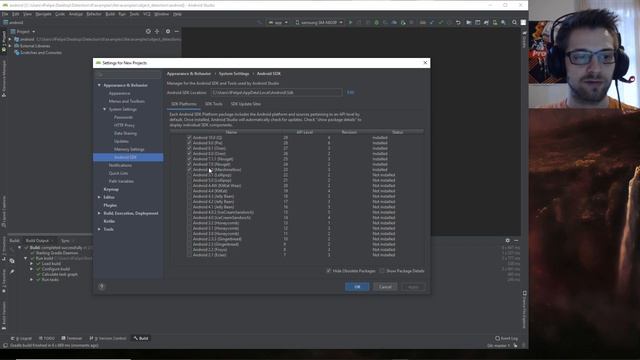640x360 pixels.
Task: Open the Refactor menu
Action: coord(94,14)
